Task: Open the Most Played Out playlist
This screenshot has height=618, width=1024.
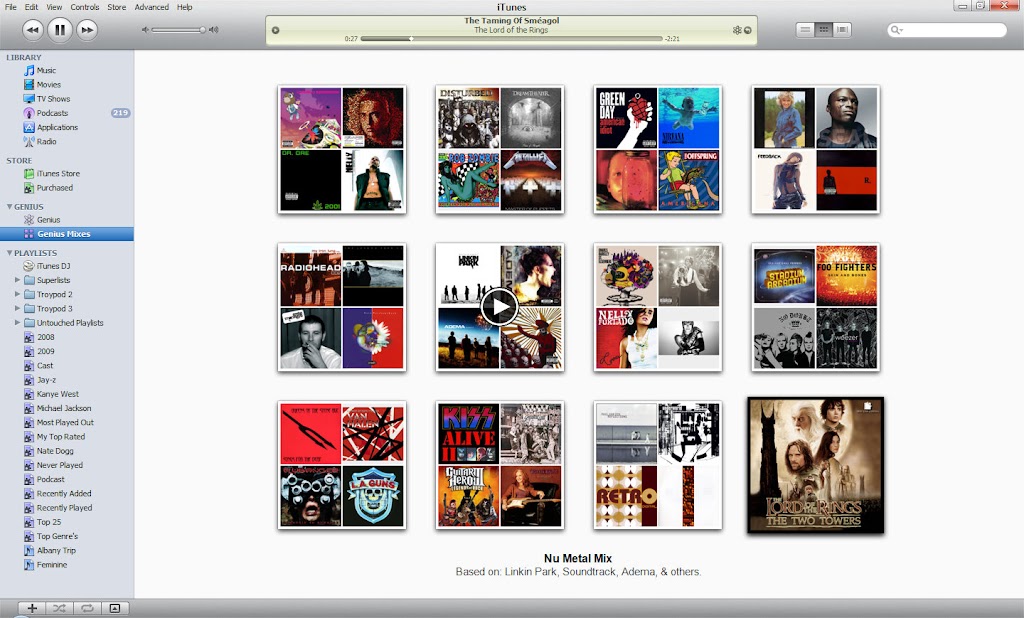Action: tap(65, 423)
